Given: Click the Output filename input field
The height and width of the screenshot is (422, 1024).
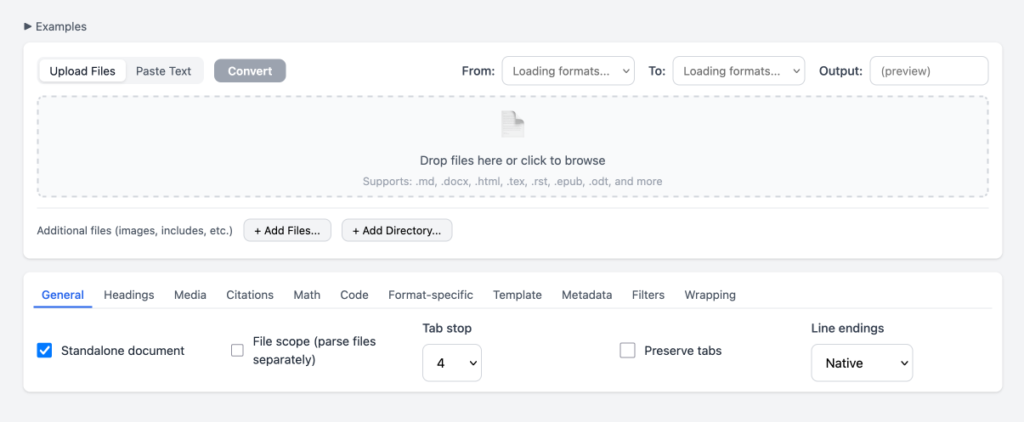Looking at the screenshot, I should coord(929,71).
